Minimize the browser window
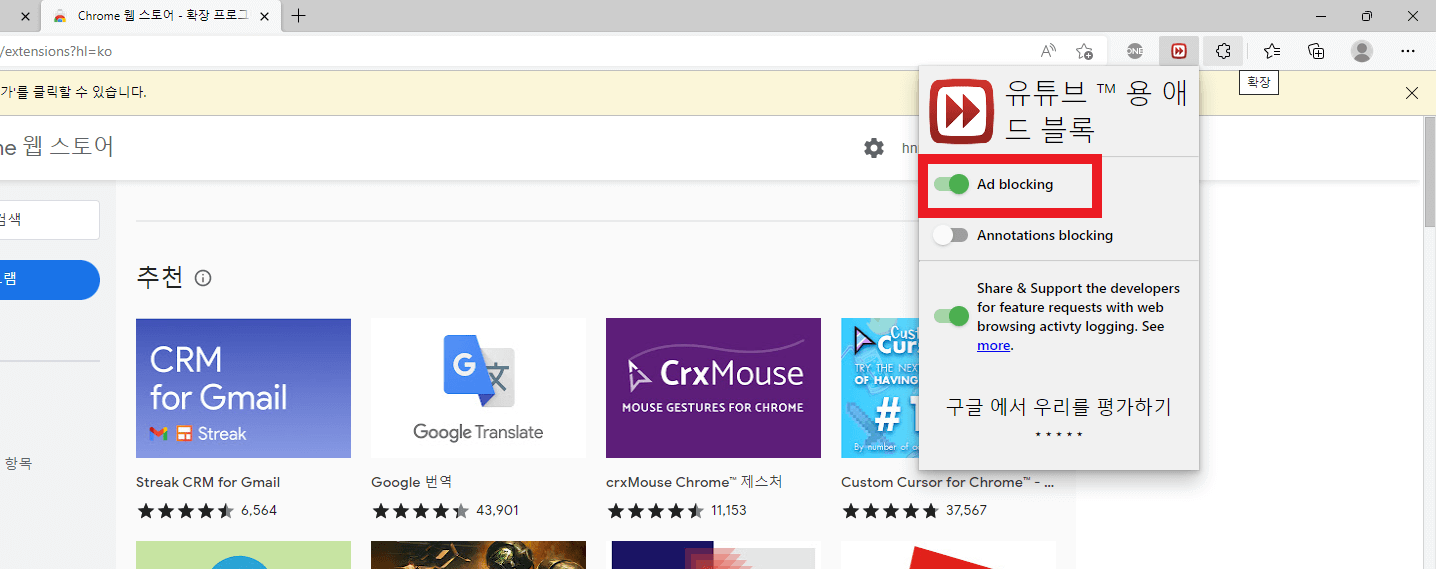The image size is (1436, 569). coord(1321,15)
